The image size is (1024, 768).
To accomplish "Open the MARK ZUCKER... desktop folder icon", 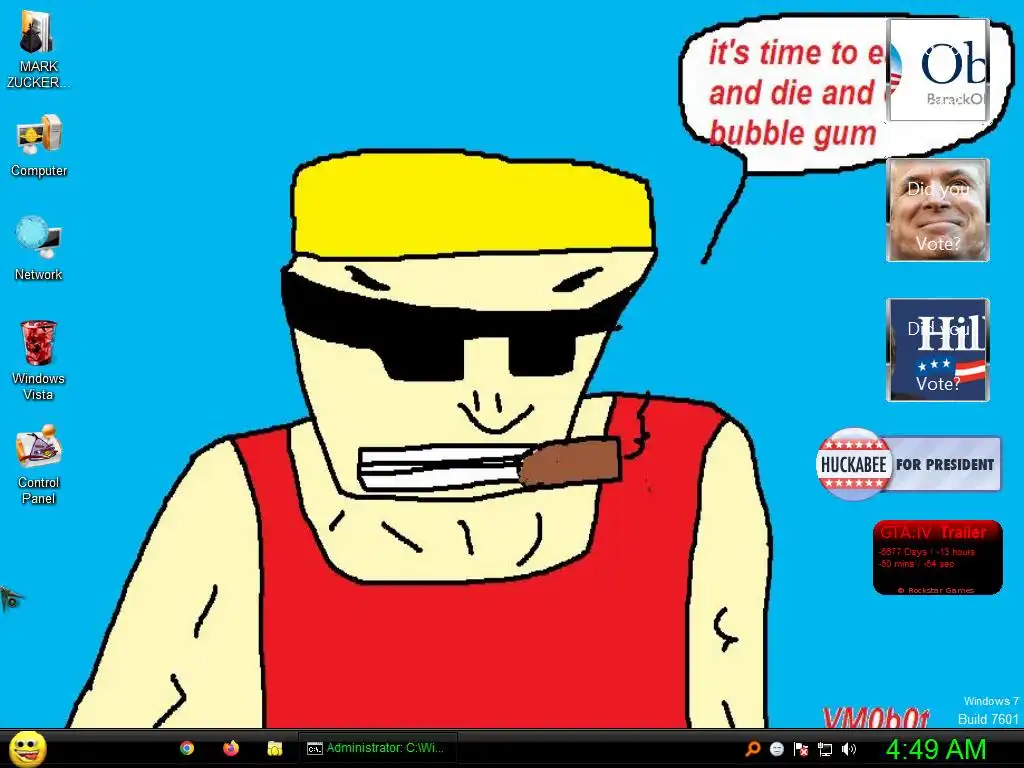I will coord(38,48).
